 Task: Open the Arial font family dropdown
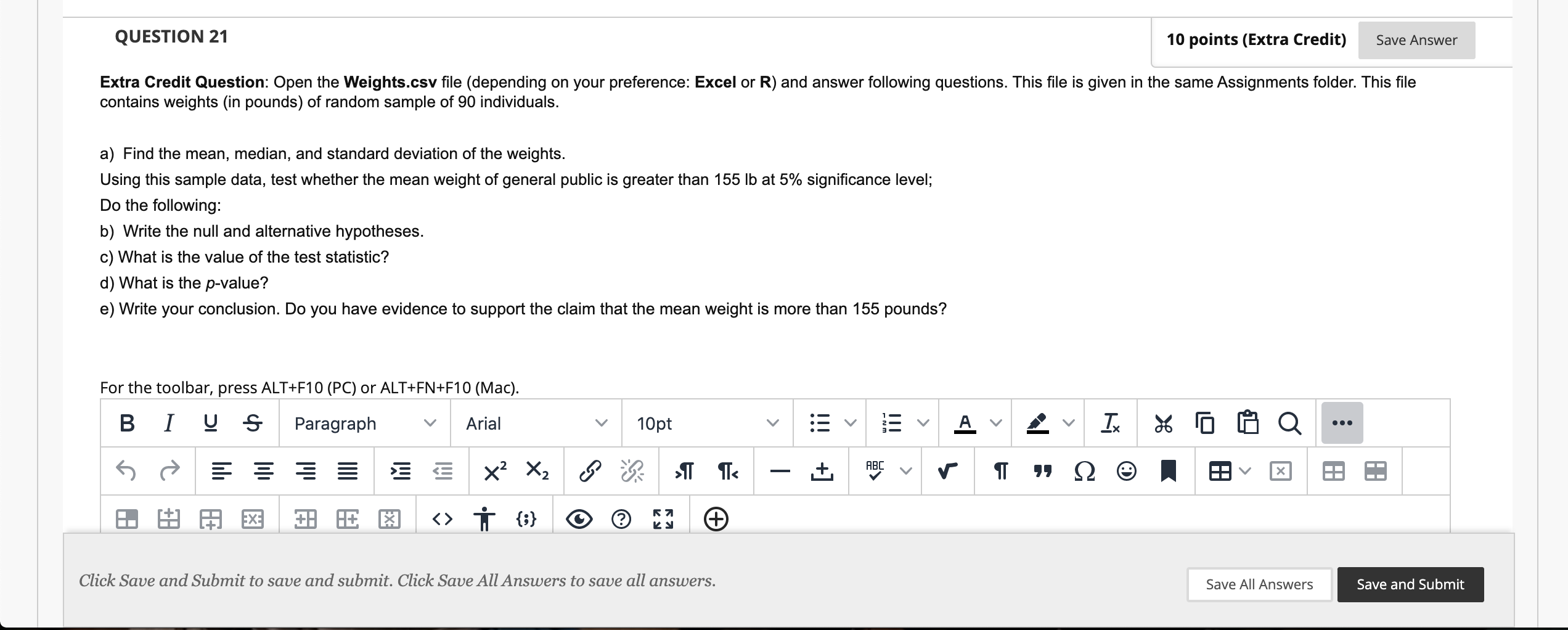click(x=536, y=423)
